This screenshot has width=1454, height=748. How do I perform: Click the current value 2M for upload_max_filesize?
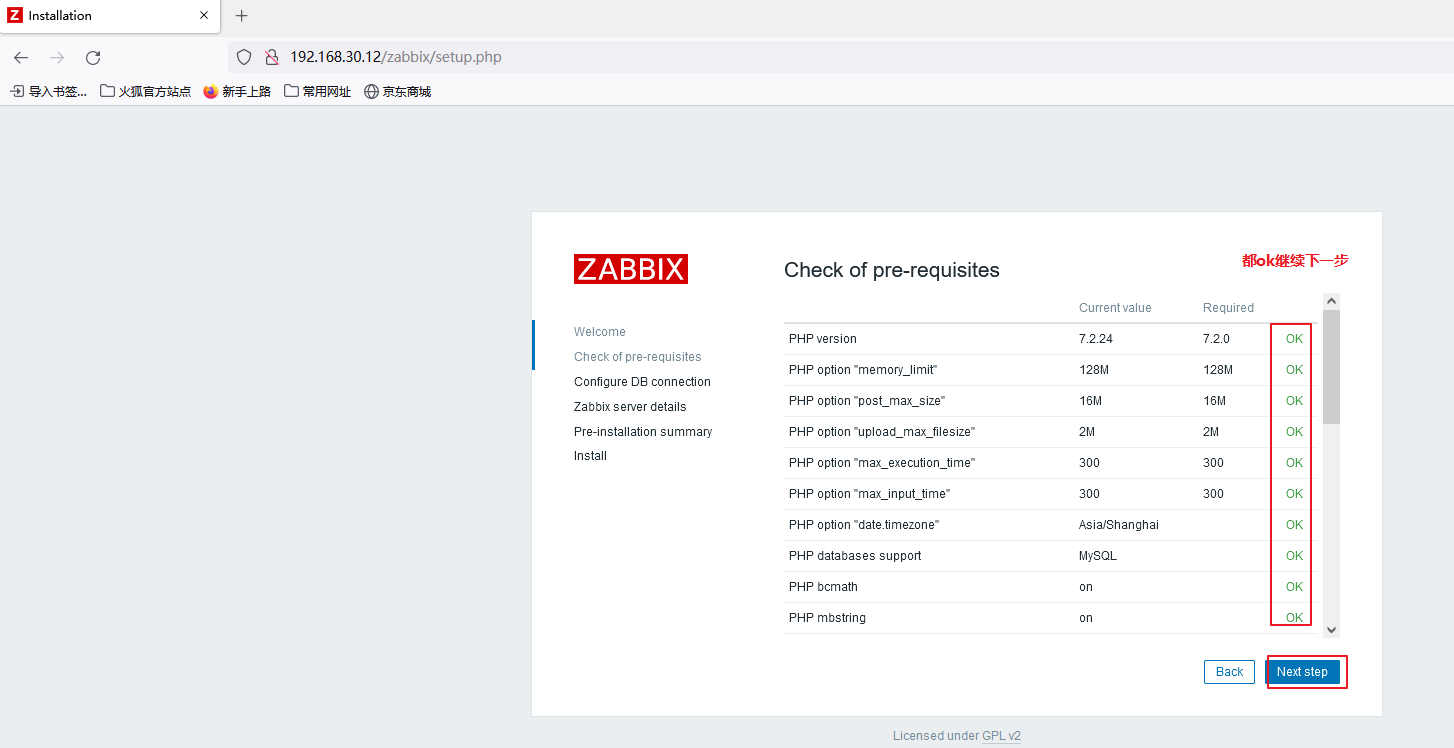coord(1089,432)
